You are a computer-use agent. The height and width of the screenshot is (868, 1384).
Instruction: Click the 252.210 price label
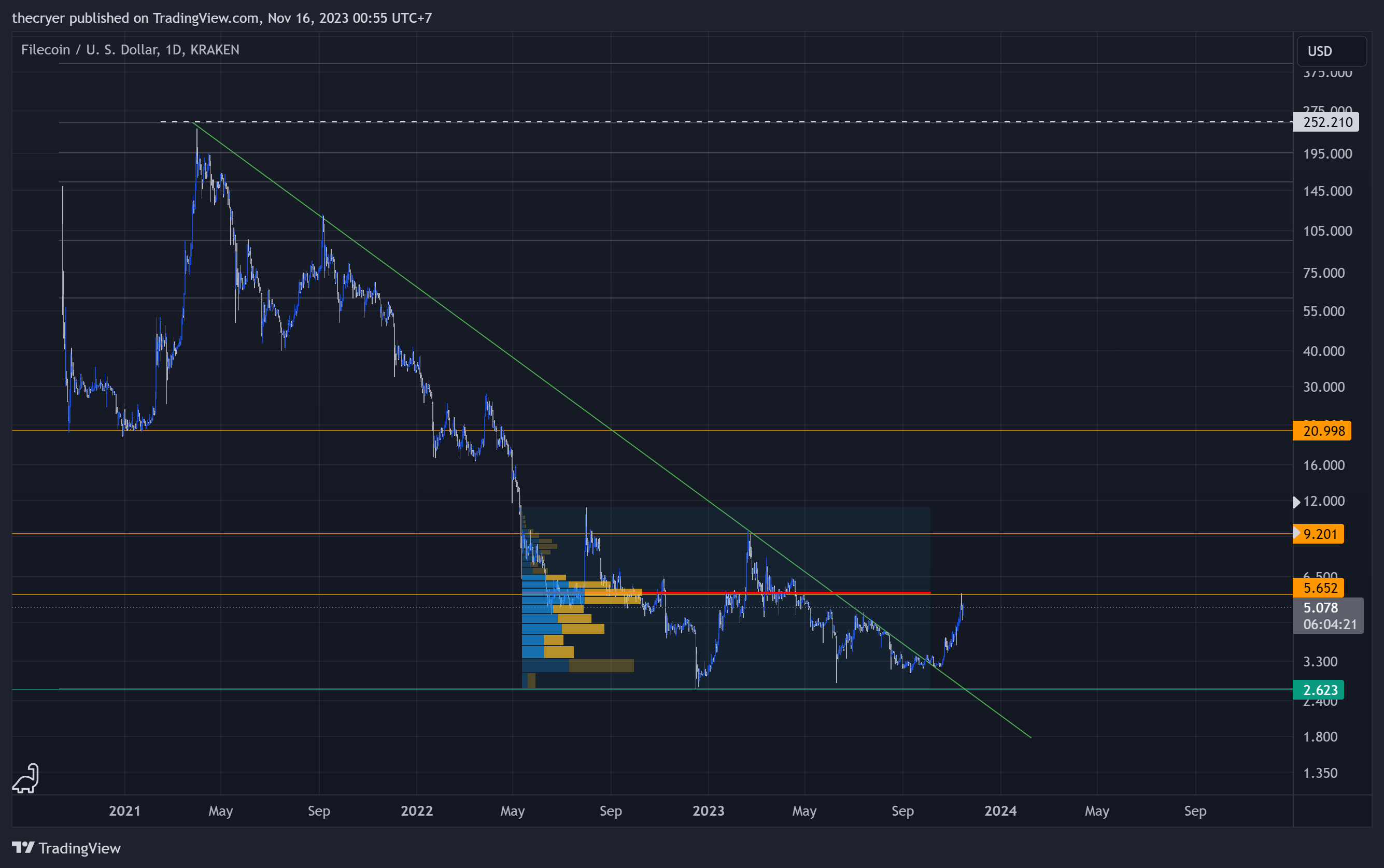[1325, 122]
